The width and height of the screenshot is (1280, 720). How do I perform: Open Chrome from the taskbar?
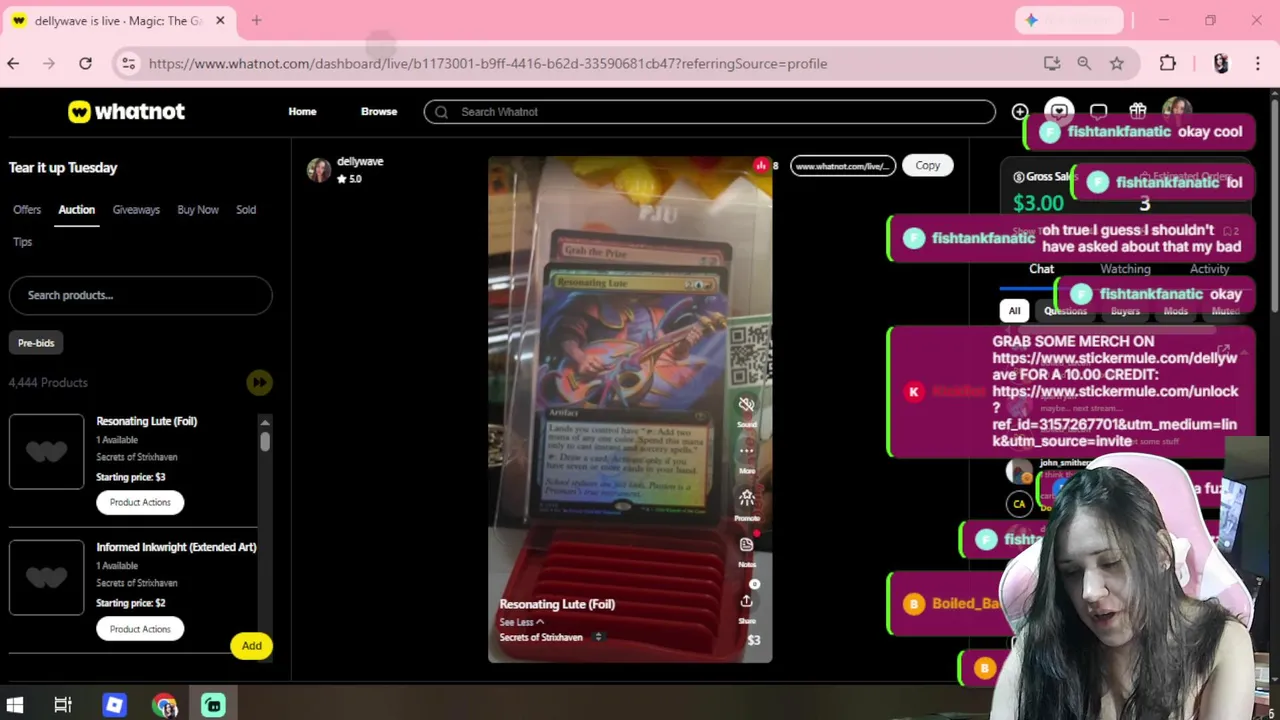pos(164,705)
